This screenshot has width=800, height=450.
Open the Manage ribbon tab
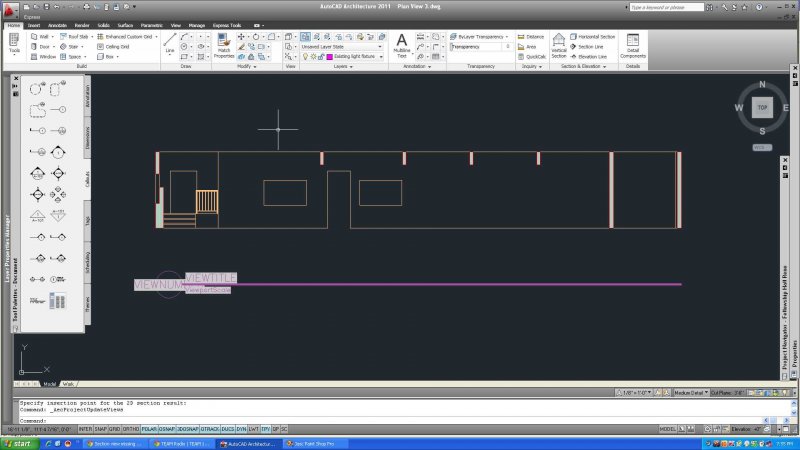click(196, 25)
